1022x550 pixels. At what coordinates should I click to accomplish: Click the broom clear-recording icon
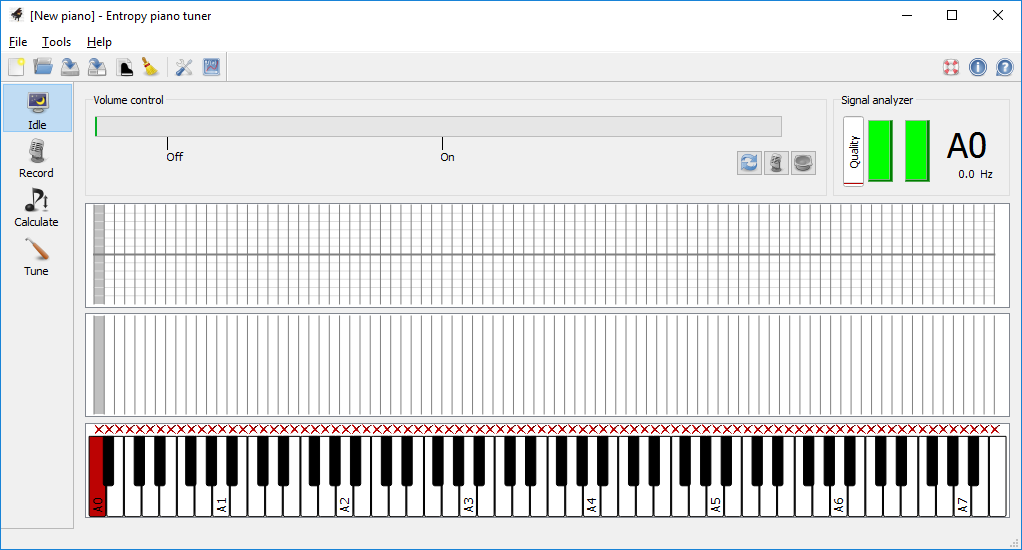(151, 67)
